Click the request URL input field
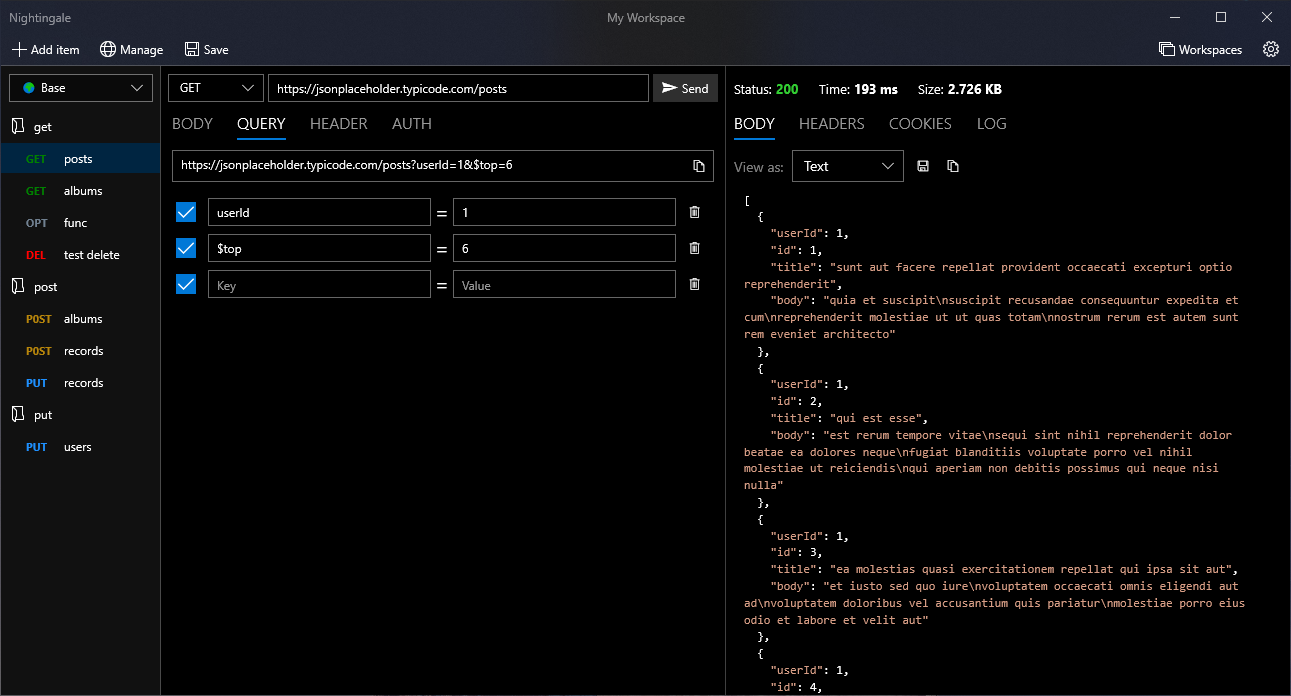Viewport: 1291px width, 696px height. (x=458, y=88)
